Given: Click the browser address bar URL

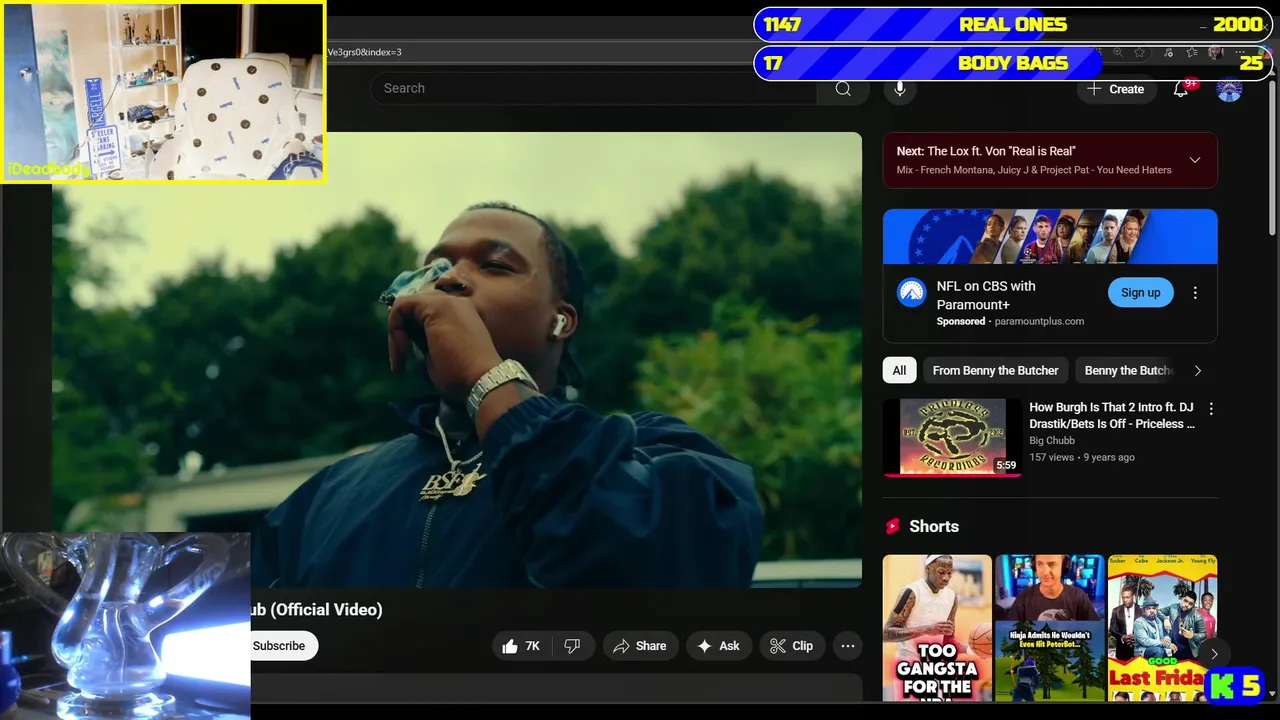Looking at the screenshot, I should click(x=365, y=52).
